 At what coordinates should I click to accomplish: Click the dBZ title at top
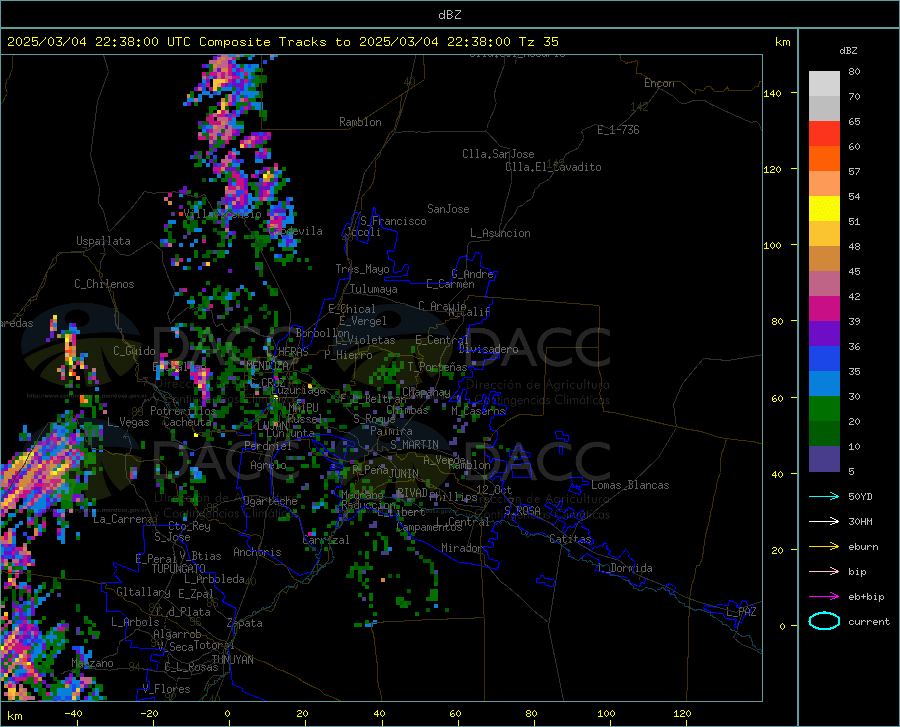449,15
